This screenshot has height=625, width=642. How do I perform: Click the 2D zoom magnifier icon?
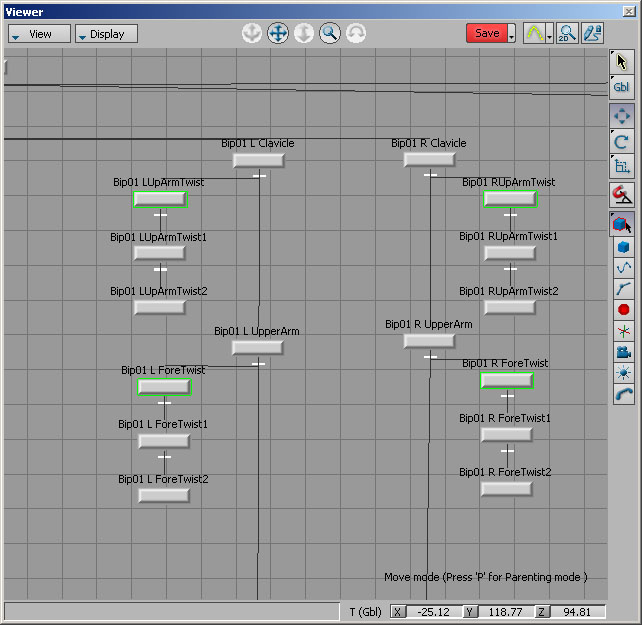click(x=567, y=33)
